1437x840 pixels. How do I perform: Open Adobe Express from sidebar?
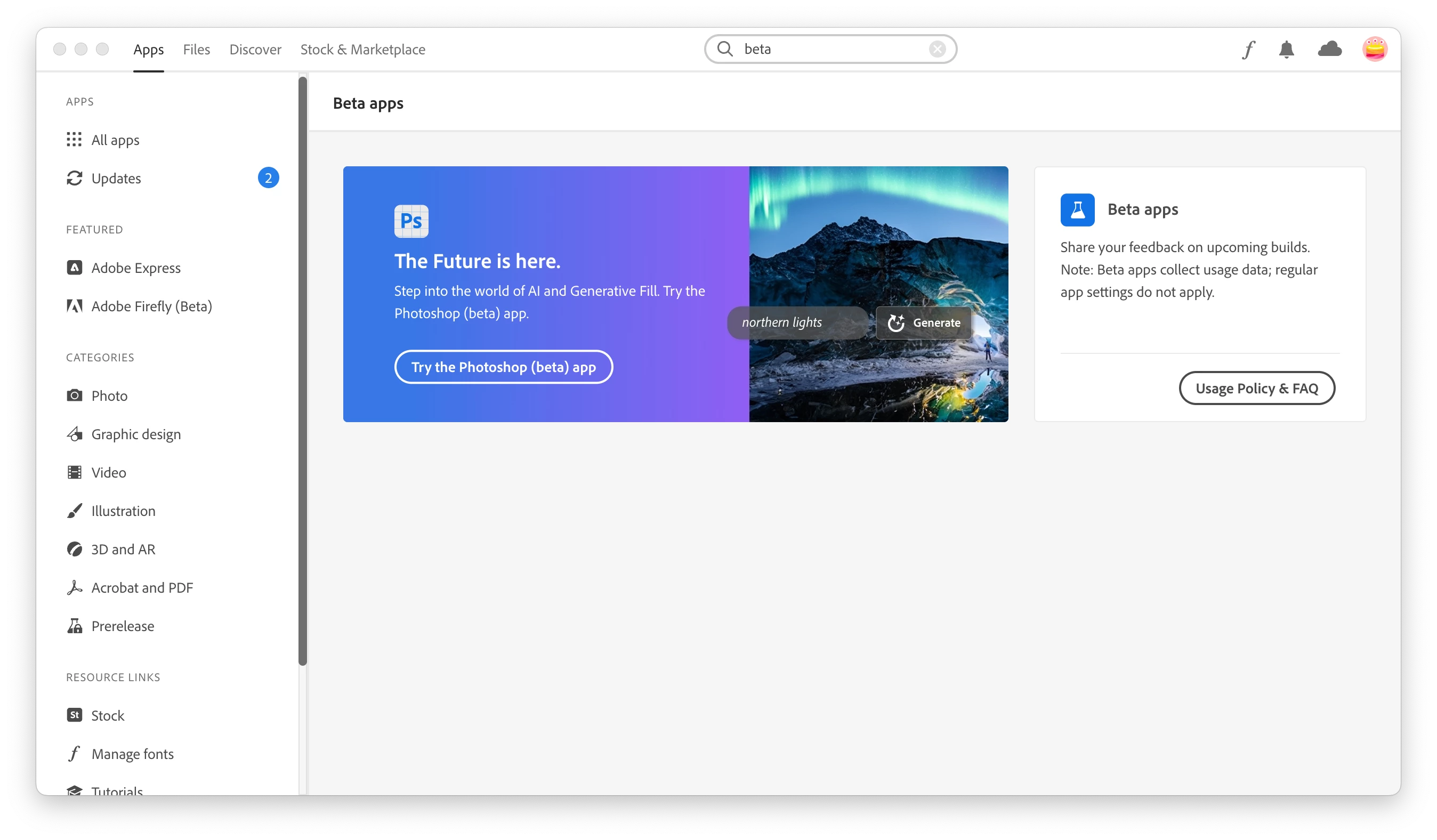pos(136,268)
